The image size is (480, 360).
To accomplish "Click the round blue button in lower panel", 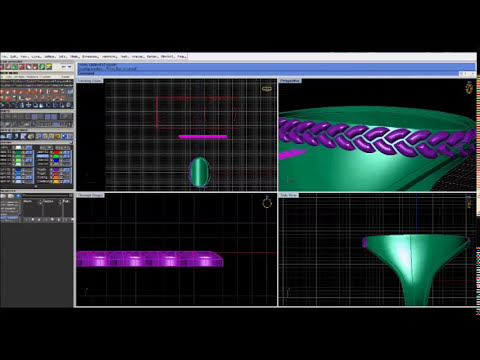I will click(x=18, y=196).
